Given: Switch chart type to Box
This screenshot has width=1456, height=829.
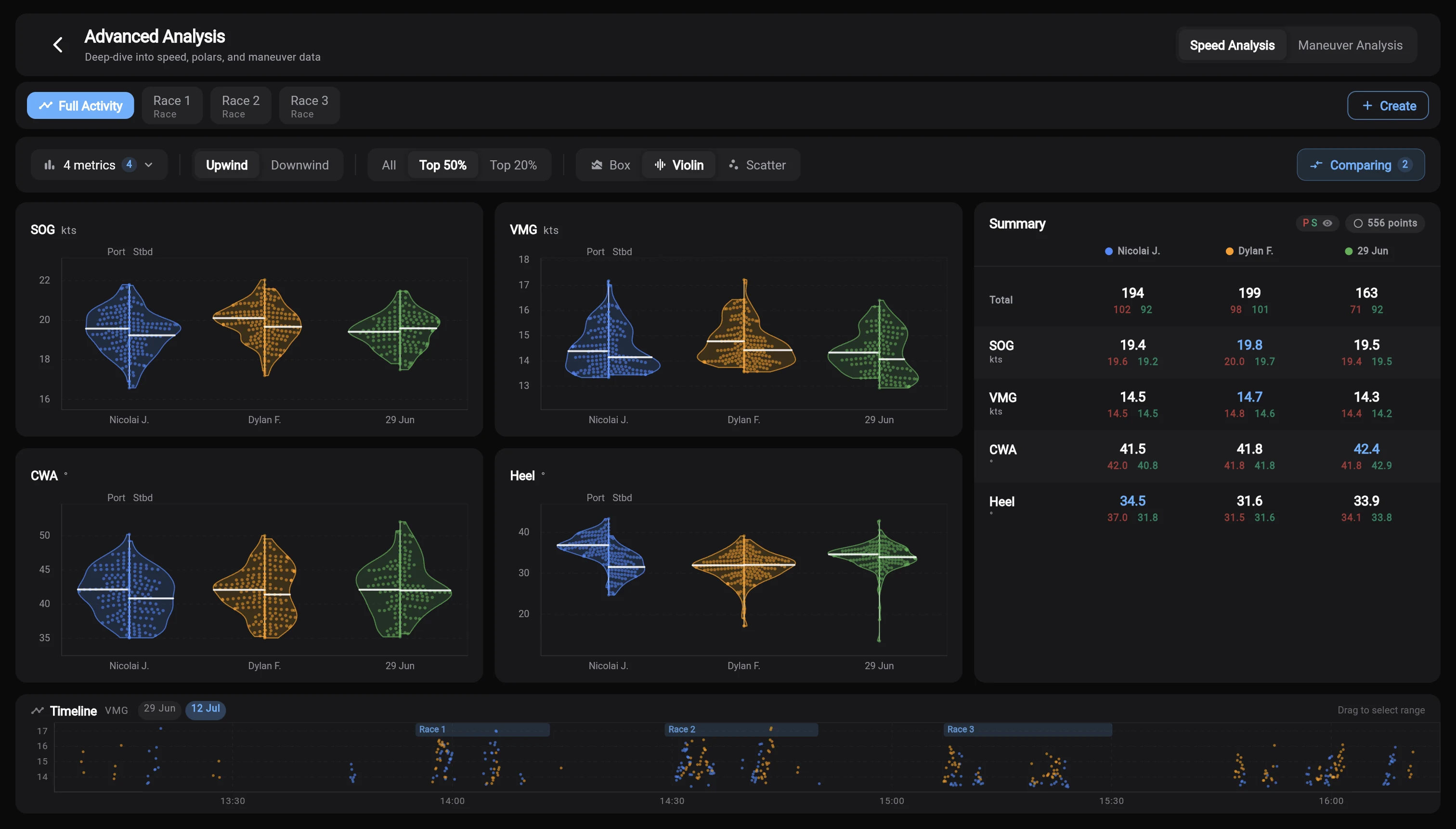Looking at the screenshot, I should [611, 165].
